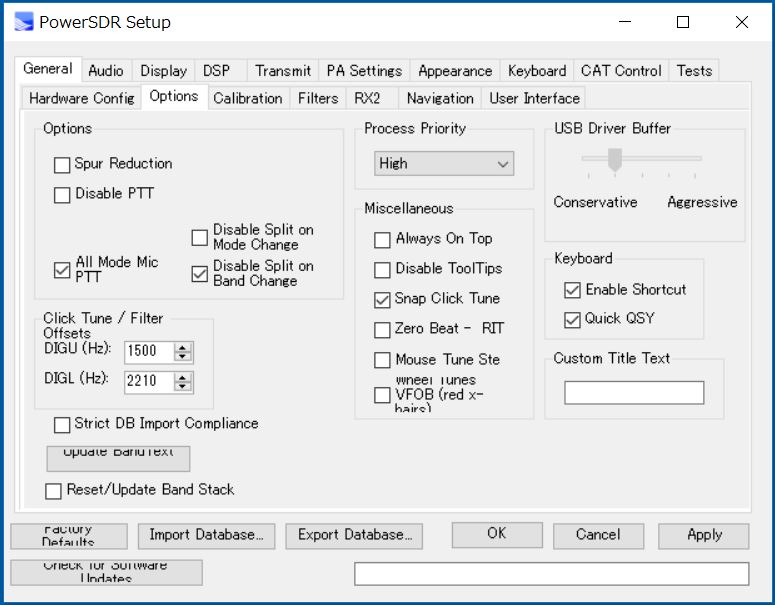
Task: Check Reset/Update Band Stack
Action: (x=53, y=491)
